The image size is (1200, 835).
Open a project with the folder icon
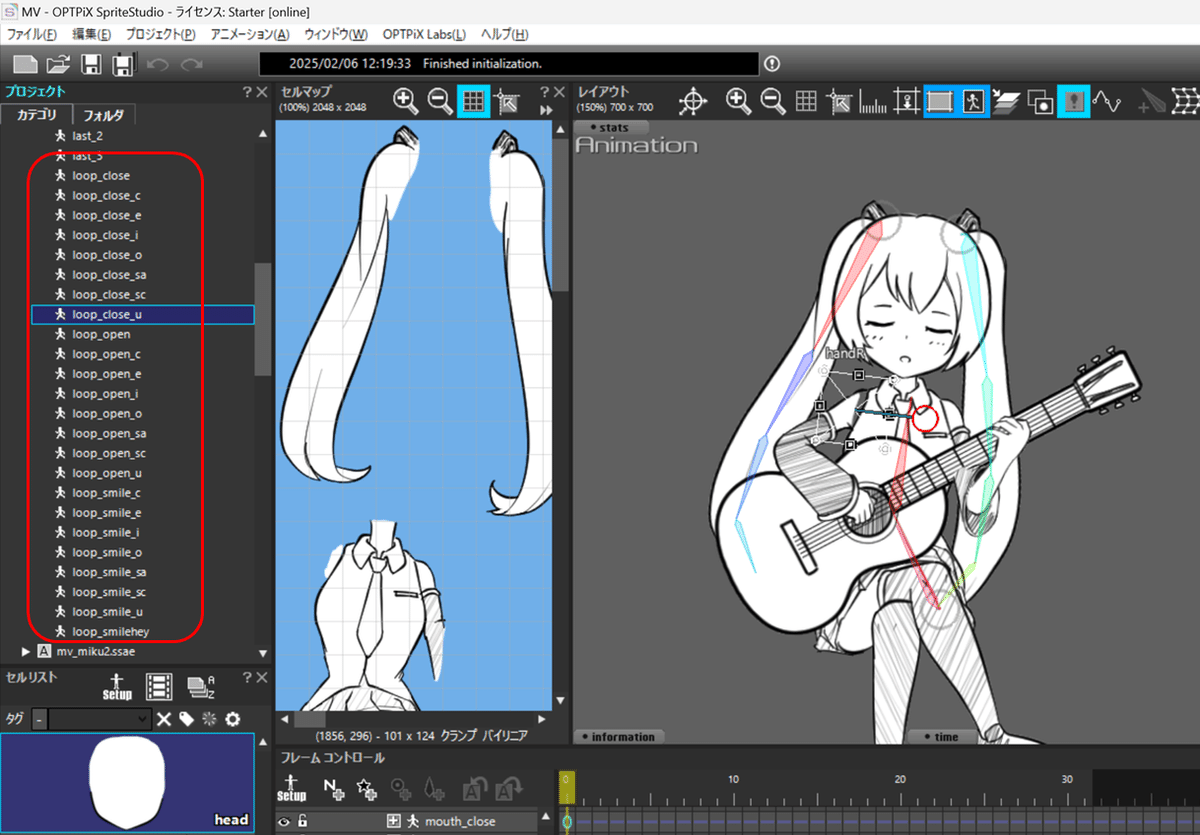pyautogui.click(x=59, y=64)
